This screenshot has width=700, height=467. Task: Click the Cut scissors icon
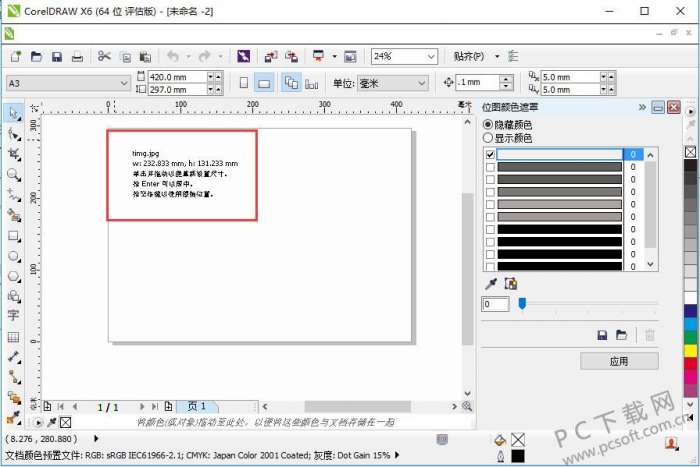click(x=104, y=56)
